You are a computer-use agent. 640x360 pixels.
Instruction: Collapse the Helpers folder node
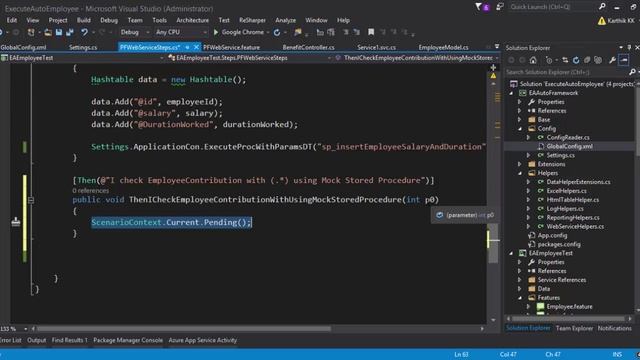point(520,173)
